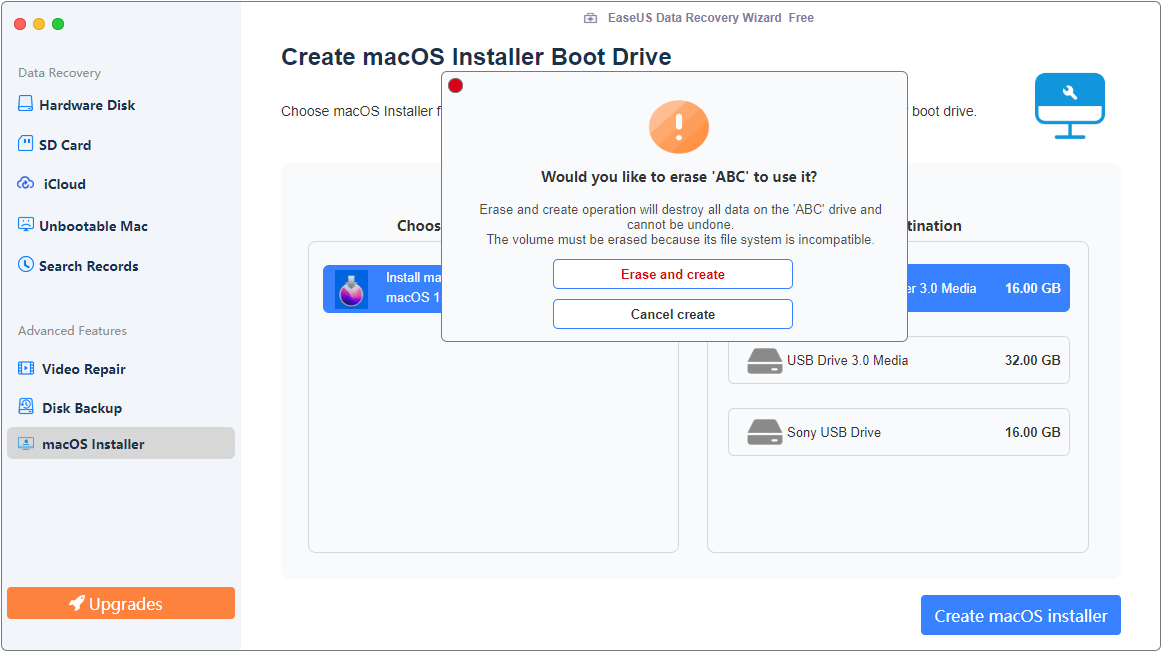
Task: Select the 32.00 GB USB Drive 3.0 Media
Action: 898,360
